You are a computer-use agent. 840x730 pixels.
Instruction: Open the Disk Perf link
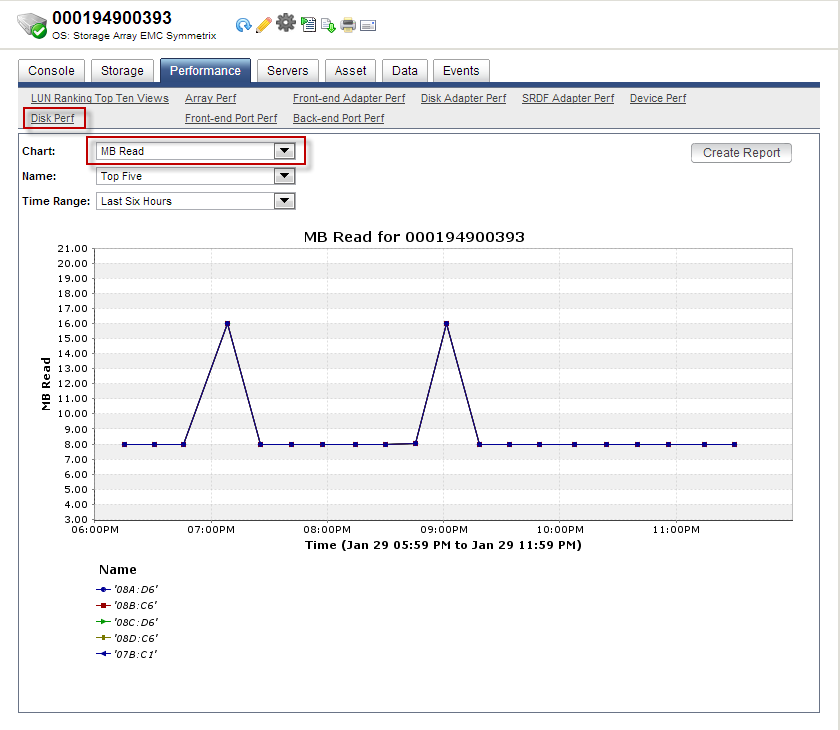52,118
